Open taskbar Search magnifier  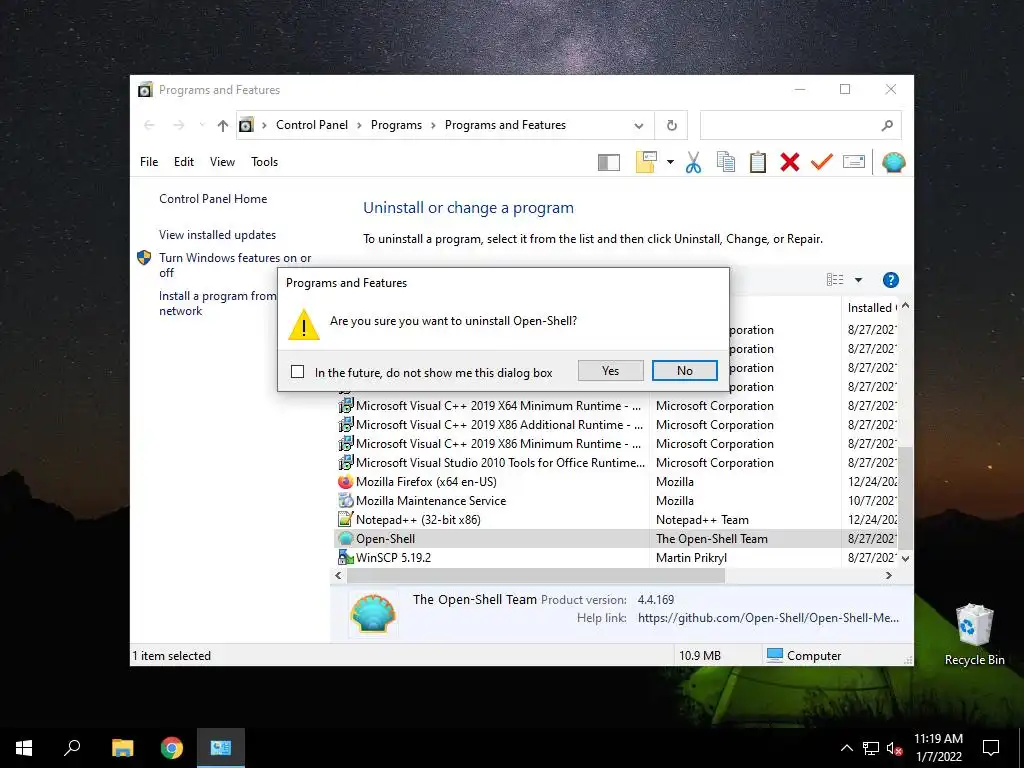coord(72,748)
